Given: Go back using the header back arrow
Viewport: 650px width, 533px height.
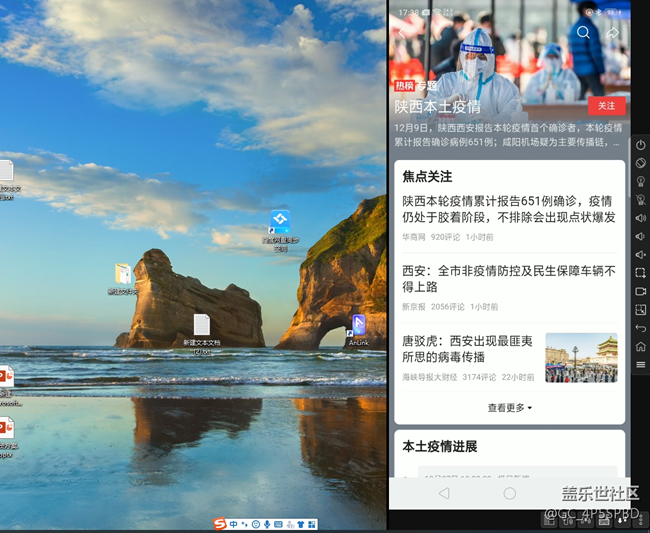Looking at the screenshot, I should pos(404,33).
